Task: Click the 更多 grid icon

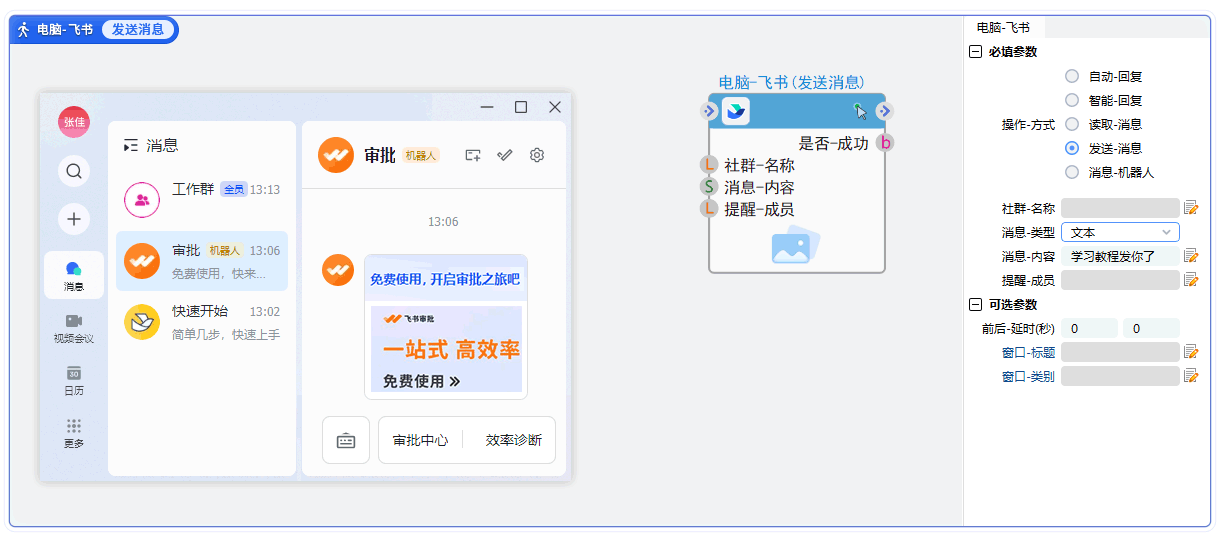Action: [73, 425]
